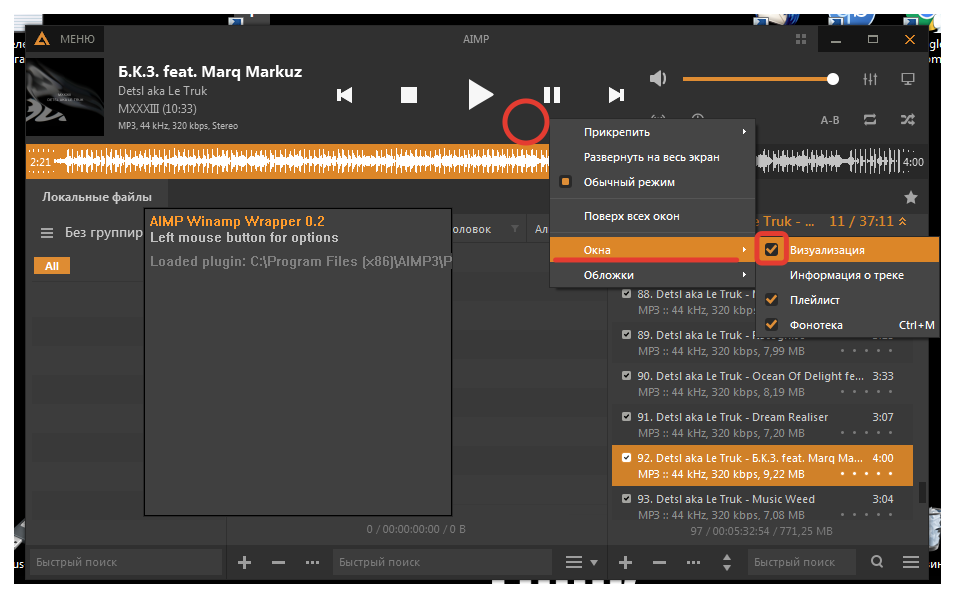The width and height of the screenshot is (954, 605).
Task: Uncheck track 93 Music Weed checkbox
Action: [627, 498]
